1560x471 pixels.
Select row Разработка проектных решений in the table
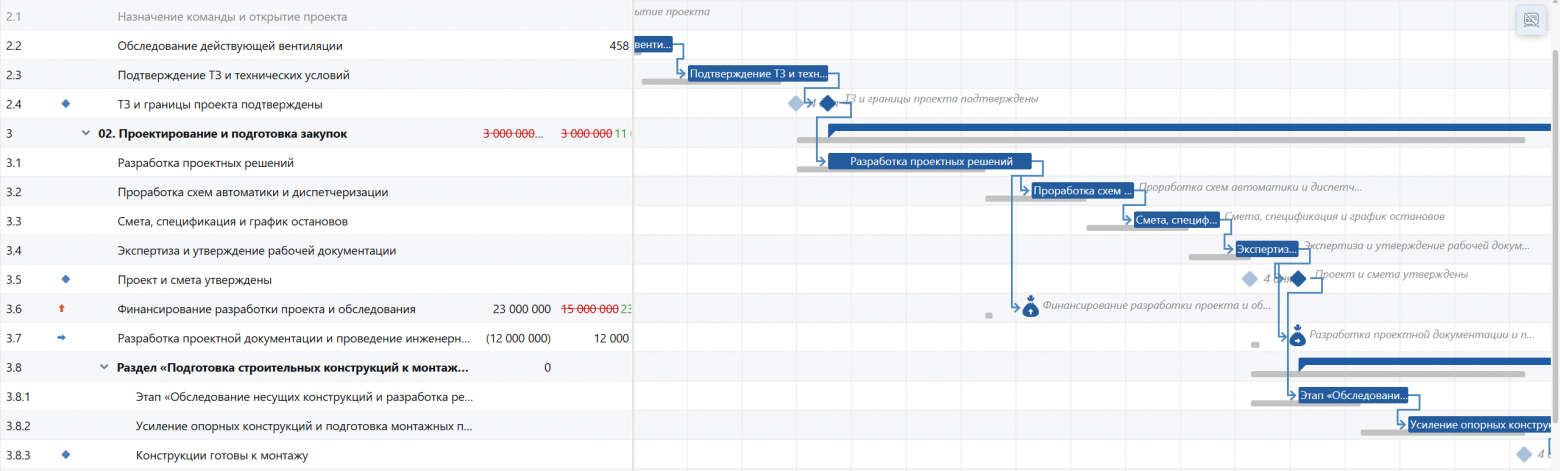pos(316,162)
